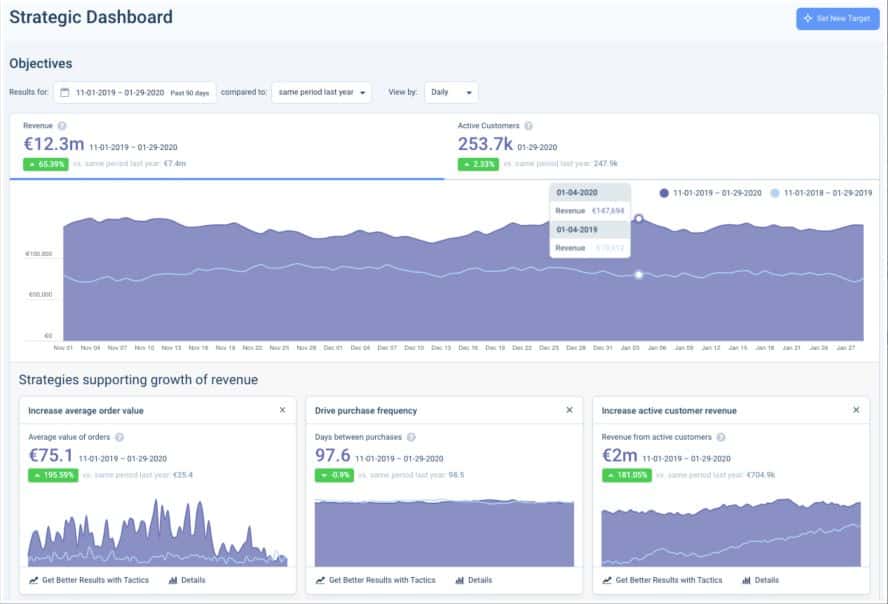Image resolution: width=888 pixels, height=604 pixels.
Task: Click info icon beside Revenue from active customers
Action: point(721,437)
